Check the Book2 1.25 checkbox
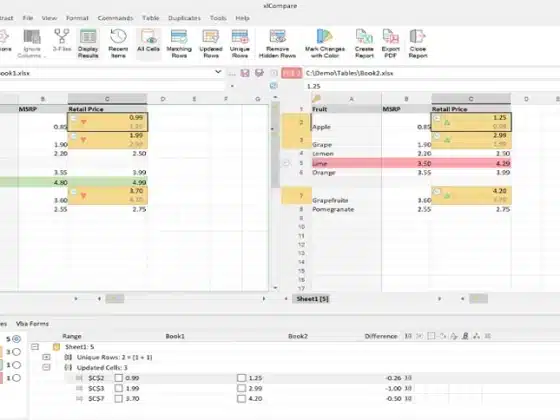Viewport: 560px width, 420px height. [242, 378]
